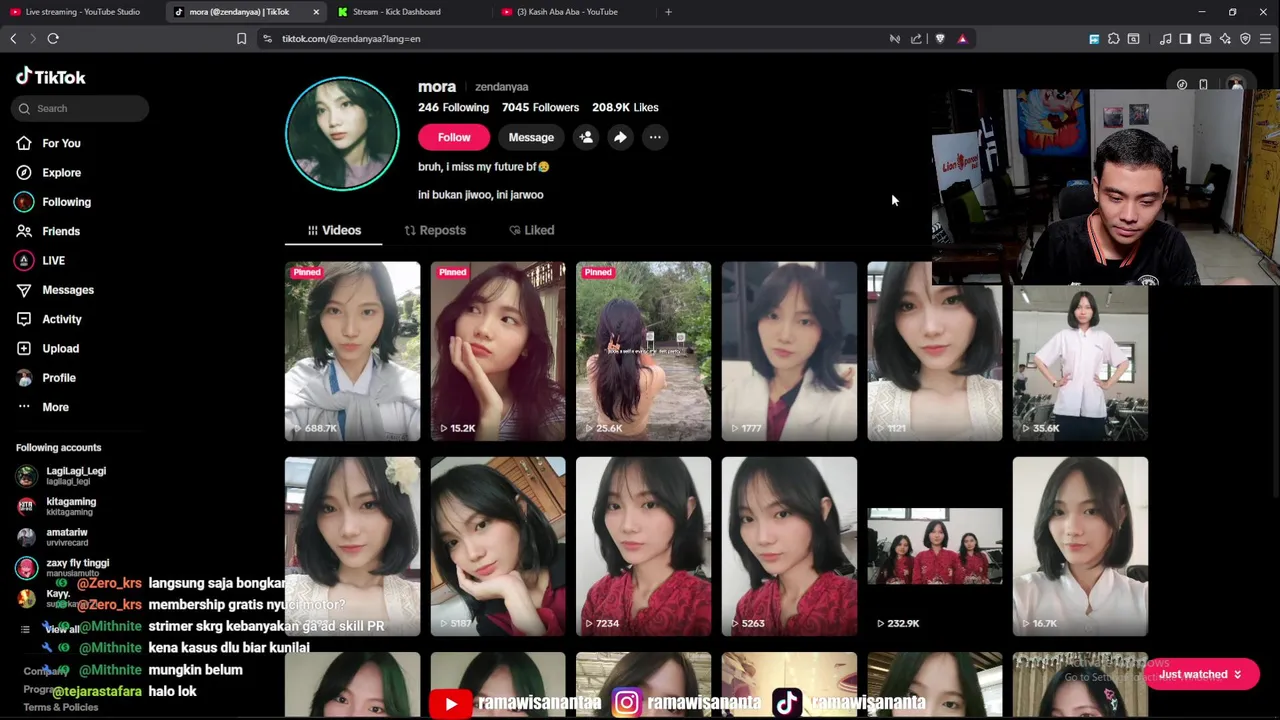This screenshot has height=720, width=1280.
Task: Open the amatariw following account
Action: coord(52,537)
